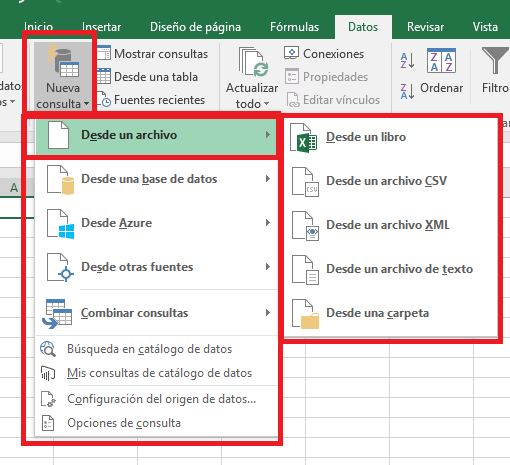Open the Actualizar todo dropdown arrow

coord(266,104)
